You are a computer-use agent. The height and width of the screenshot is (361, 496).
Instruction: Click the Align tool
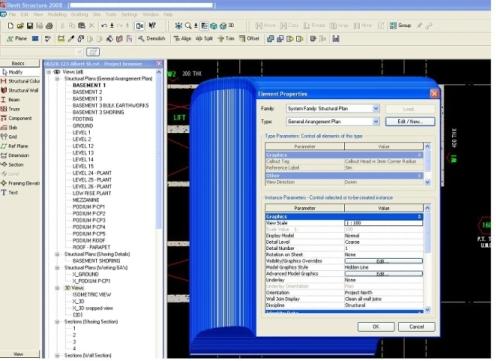click(182, 39)
